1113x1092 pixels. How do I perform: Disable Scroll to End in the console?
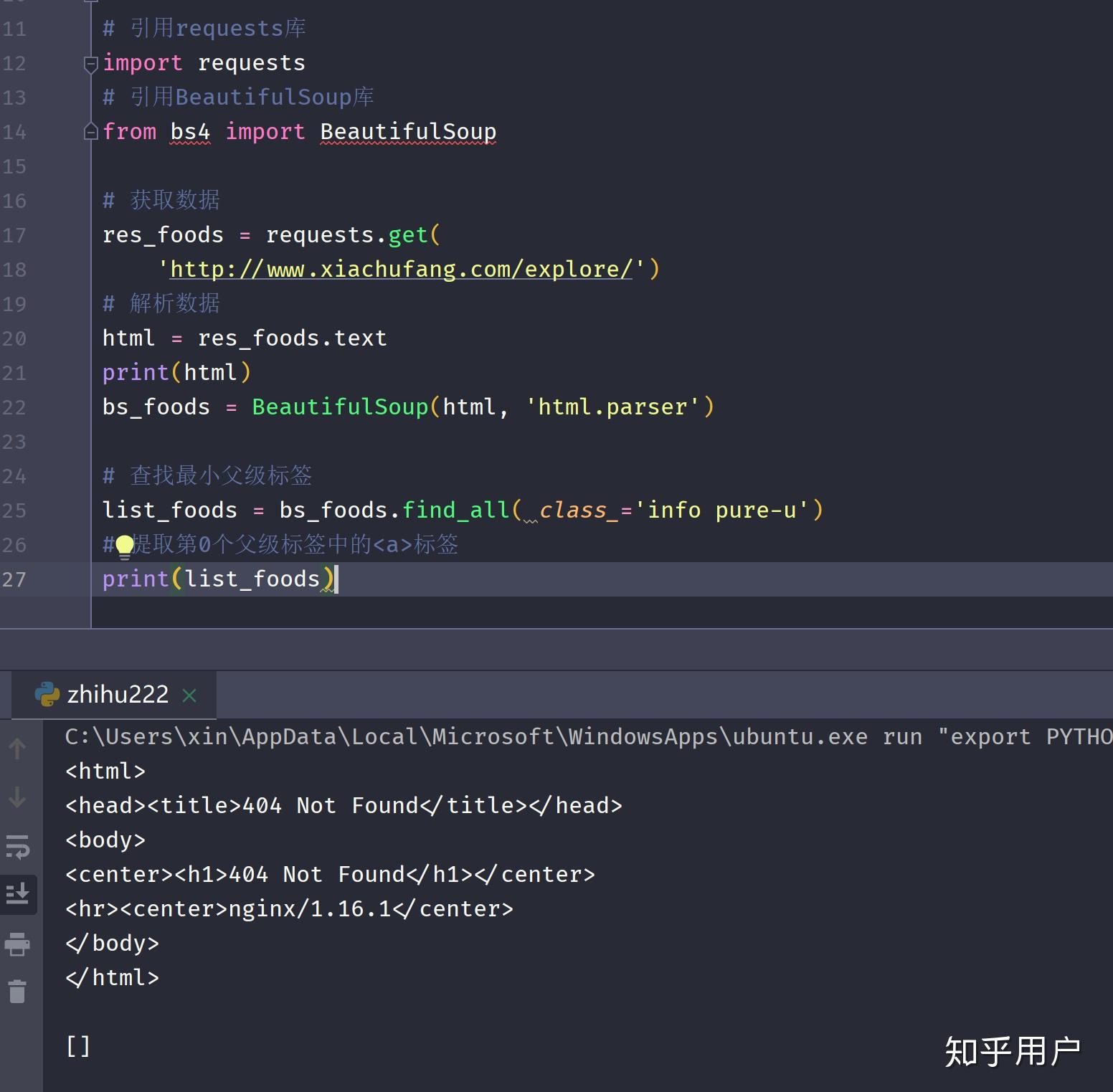17,893
